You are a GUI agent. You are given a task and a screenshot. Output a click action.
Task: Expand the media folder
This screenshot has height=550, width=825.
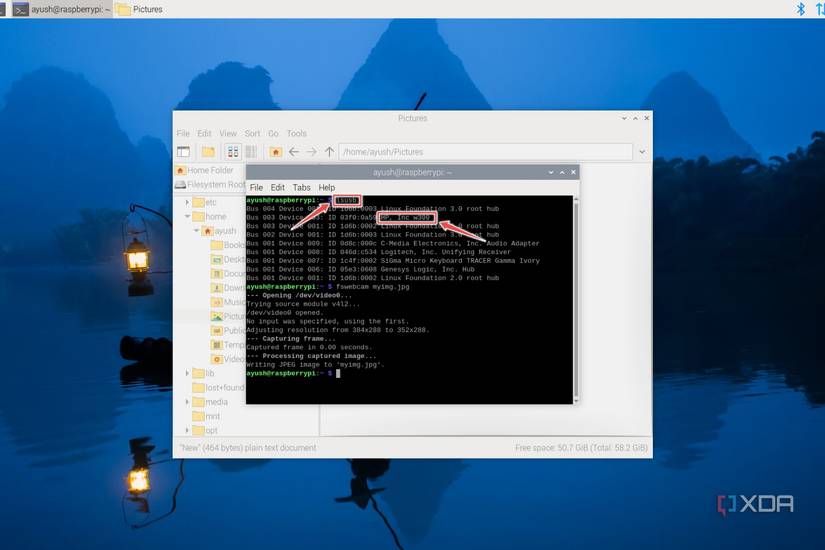[x=187, y=402]
